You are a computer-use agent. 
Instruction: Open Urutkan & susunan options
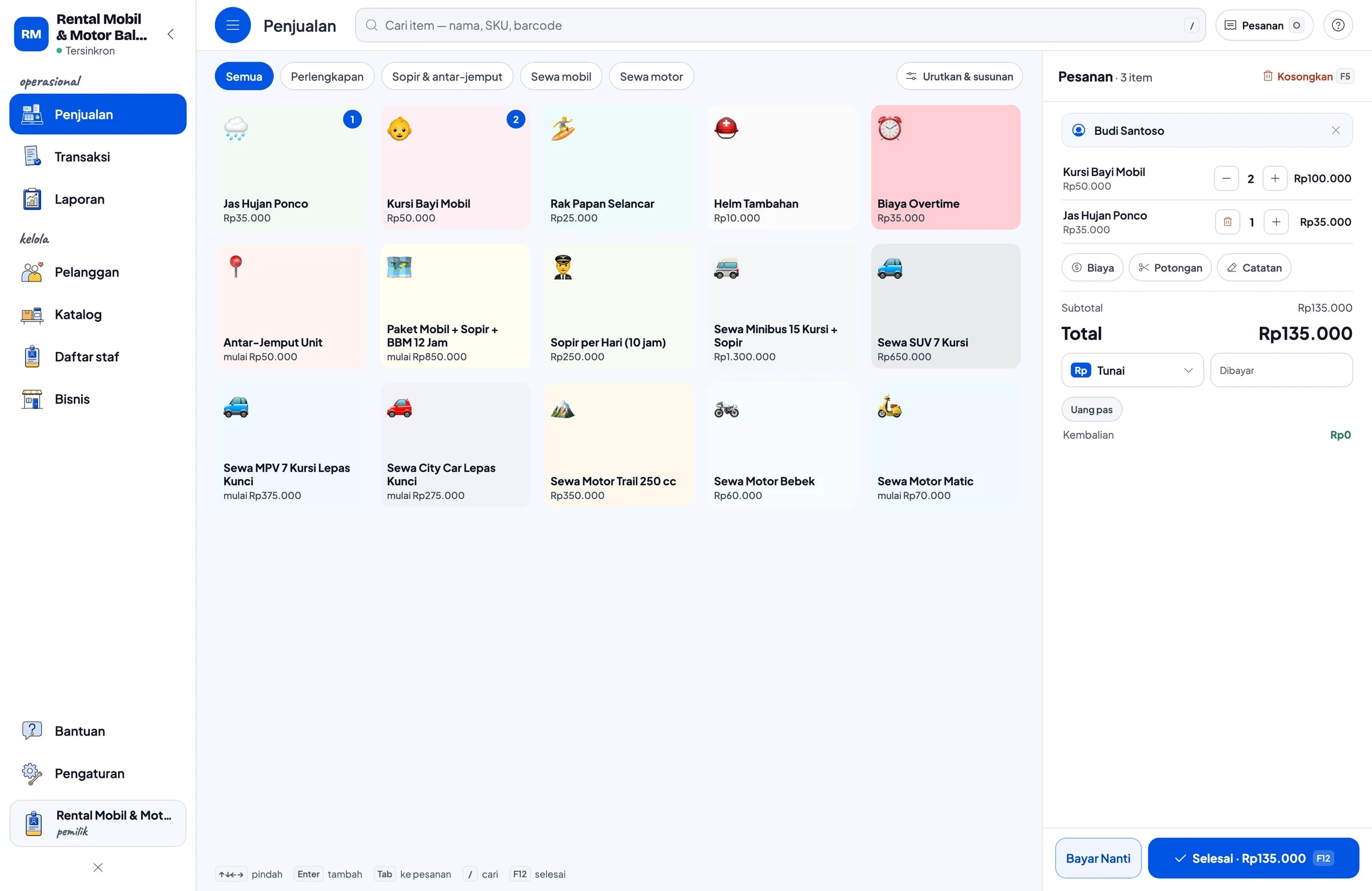click(x=959, y=77)
